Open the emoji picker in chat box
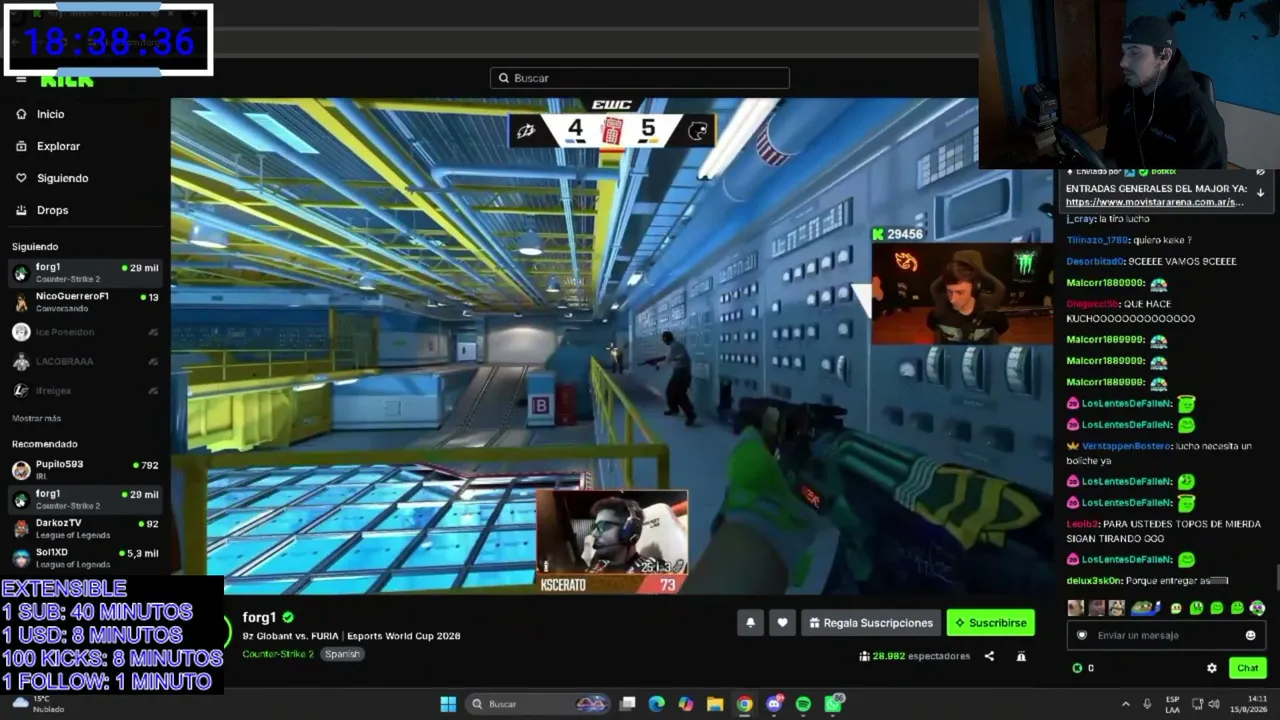Screen dimensions: 1280x720 pos(1250,635)
